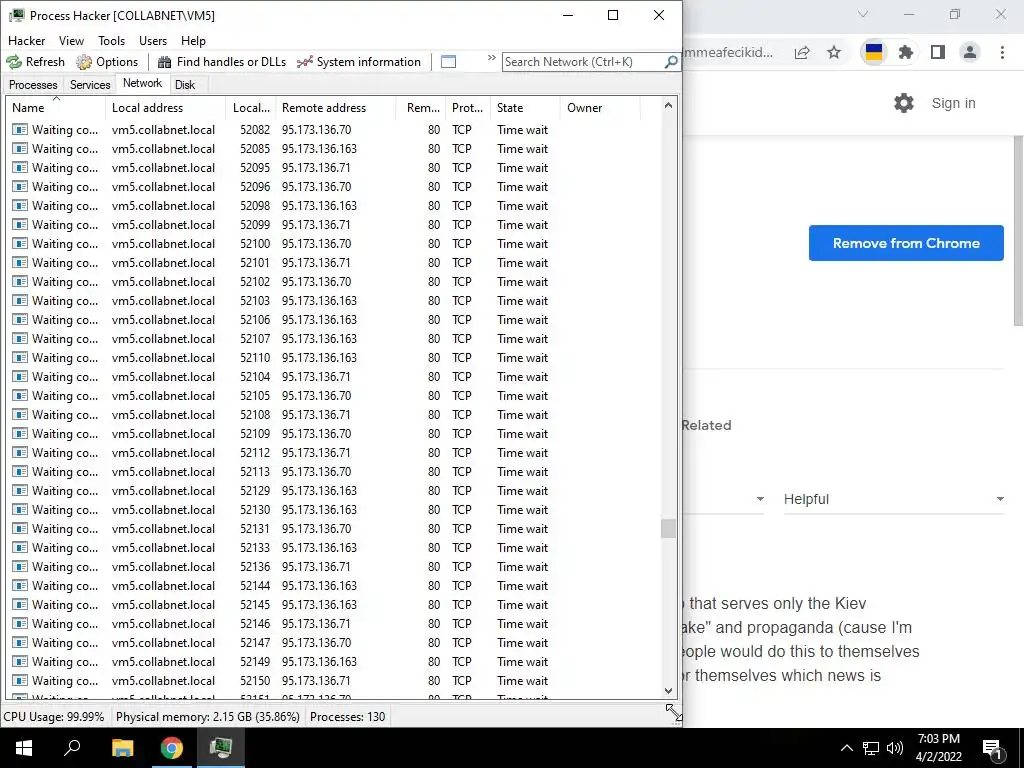
Task: Click process icon of port 52150 row
Action: click(20, 681)
